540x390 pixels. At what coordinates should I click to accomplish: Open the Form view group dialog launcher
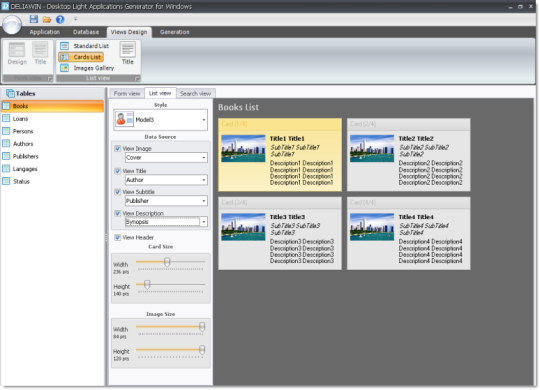(50, 79)
